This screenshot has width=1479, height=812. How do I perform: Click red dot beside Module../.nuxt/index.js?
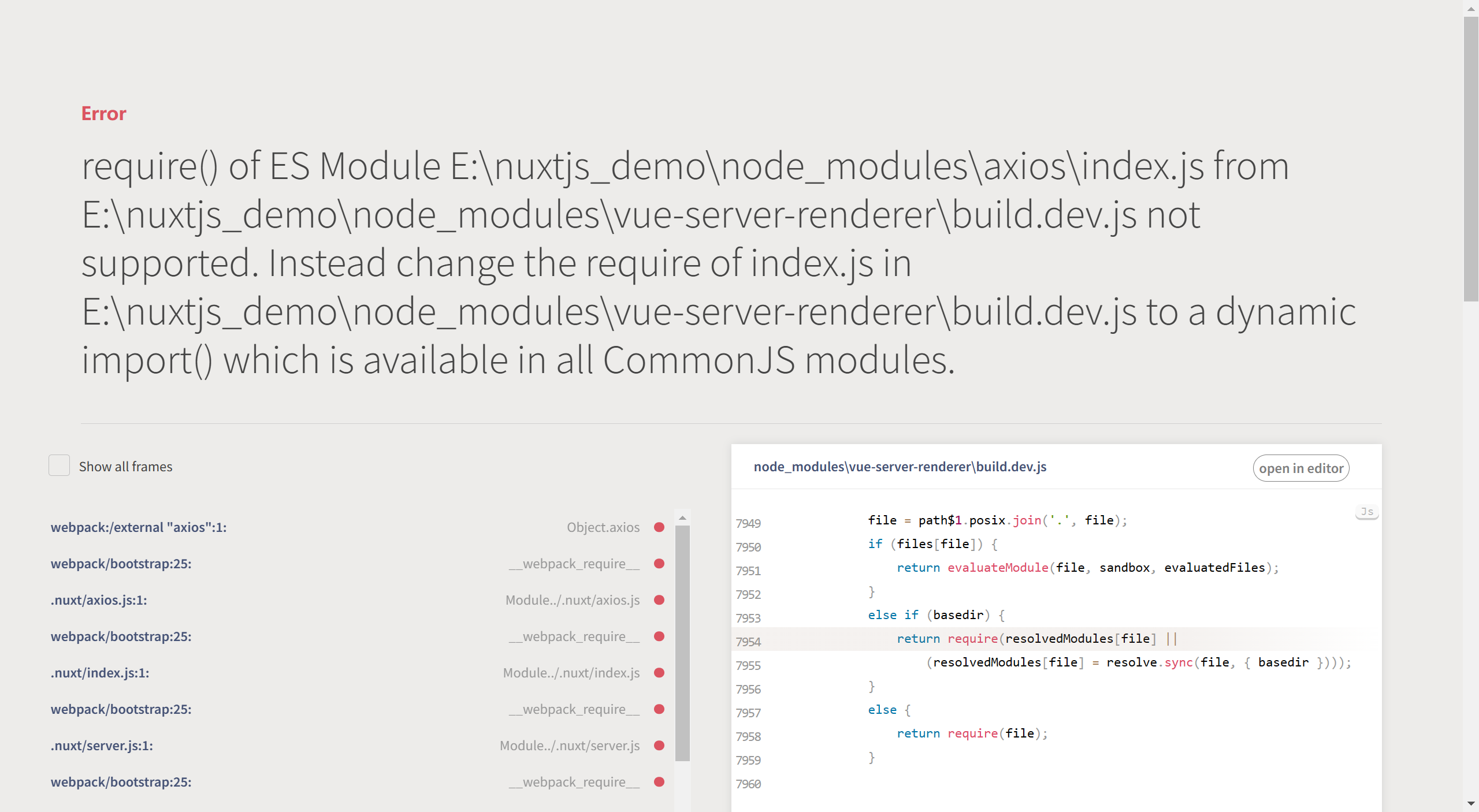pyautogui.click(x=659, y=673)
